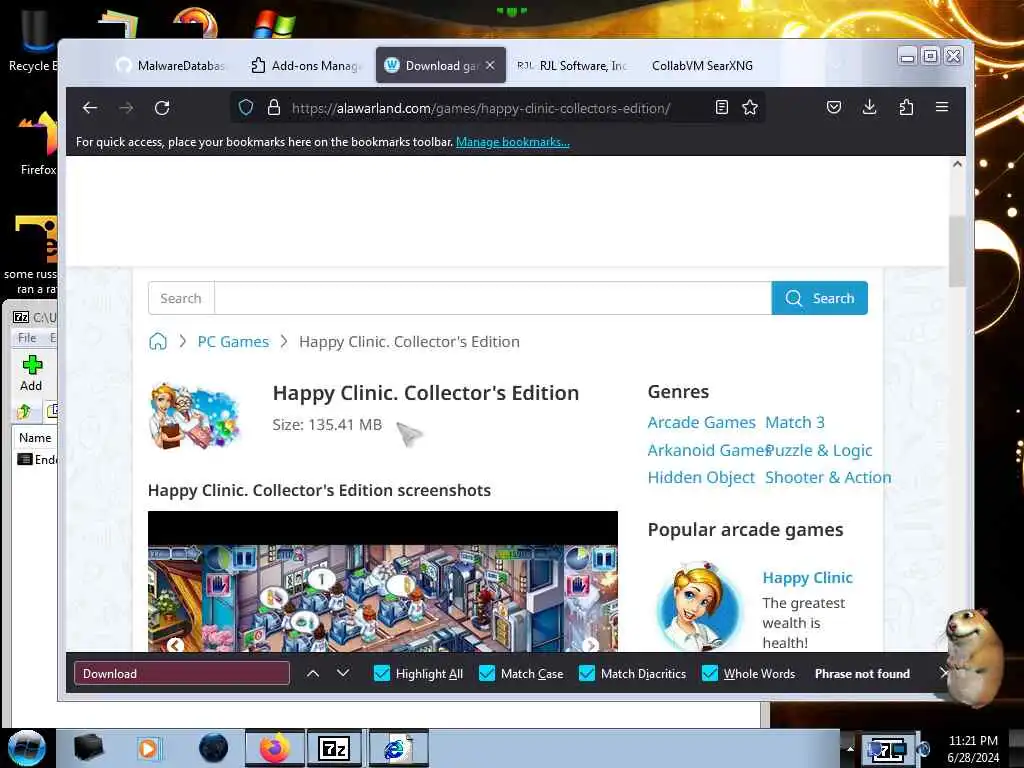The width and height of the screenshot is (1024, 768).
Task: Open Firefox application hamburger menu
Action: coord(942,107)
